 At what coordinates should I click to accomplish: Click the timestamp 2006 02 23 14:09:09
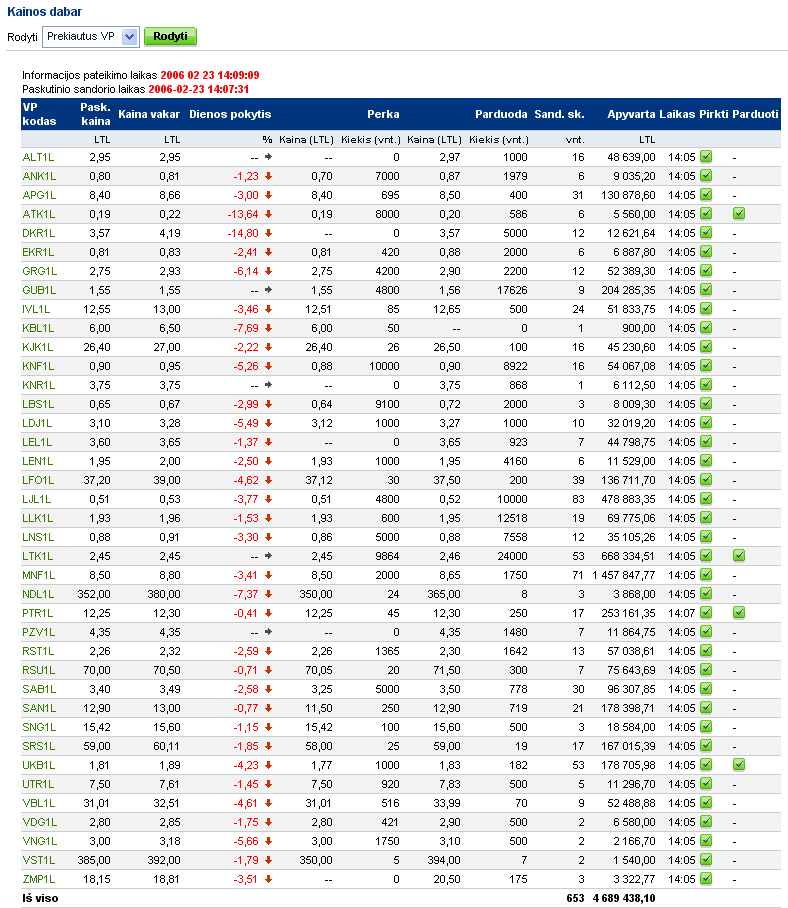pos(210,75)
